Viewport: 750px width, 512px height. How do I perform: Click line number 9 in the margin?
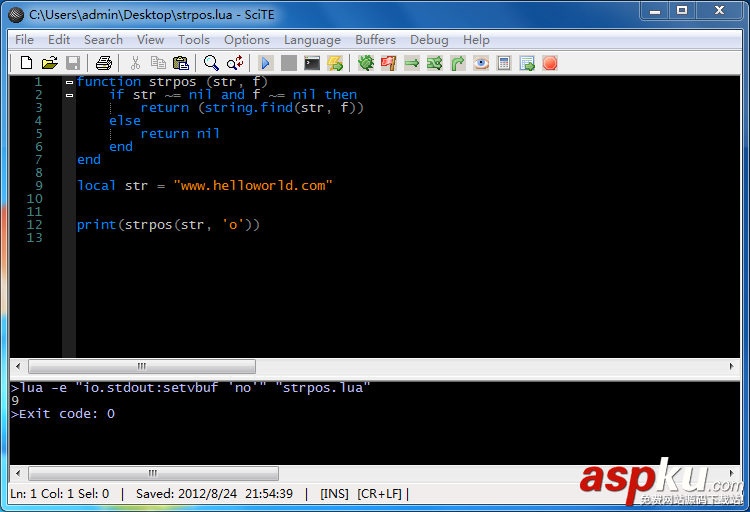pyautogui.click(x=39, y=186)
